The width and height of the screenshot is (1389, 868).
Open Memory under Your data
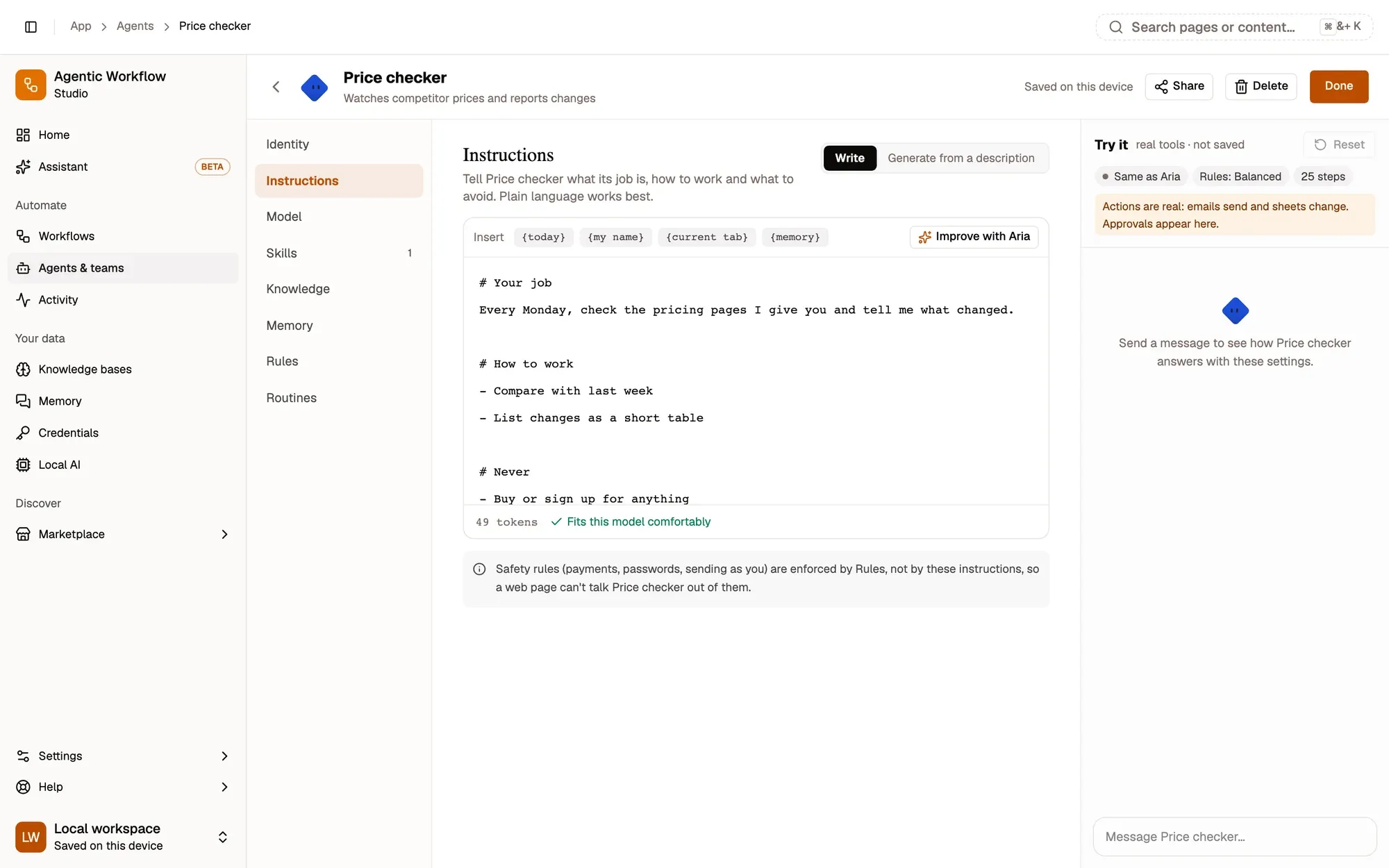123,401
